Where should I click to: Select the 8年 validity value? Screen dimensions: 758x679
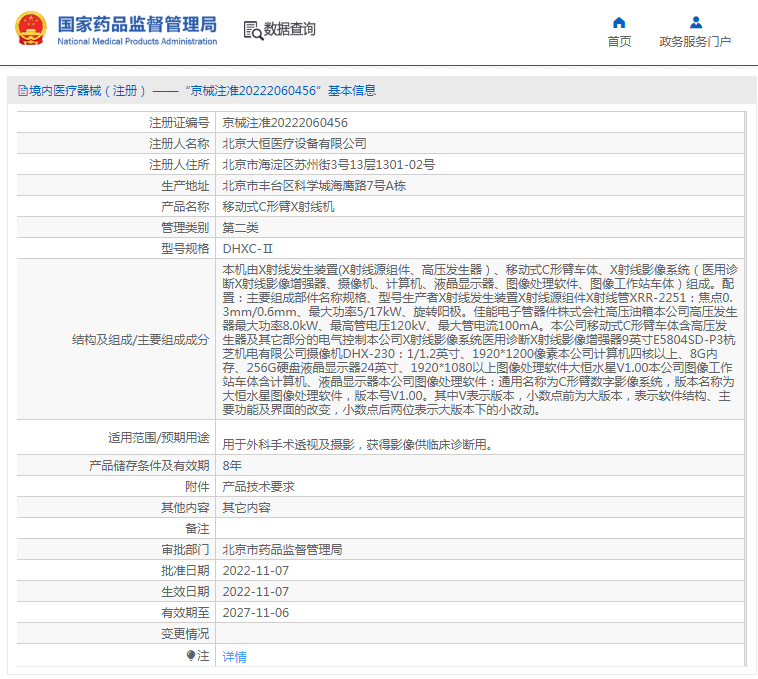point(232,465)
